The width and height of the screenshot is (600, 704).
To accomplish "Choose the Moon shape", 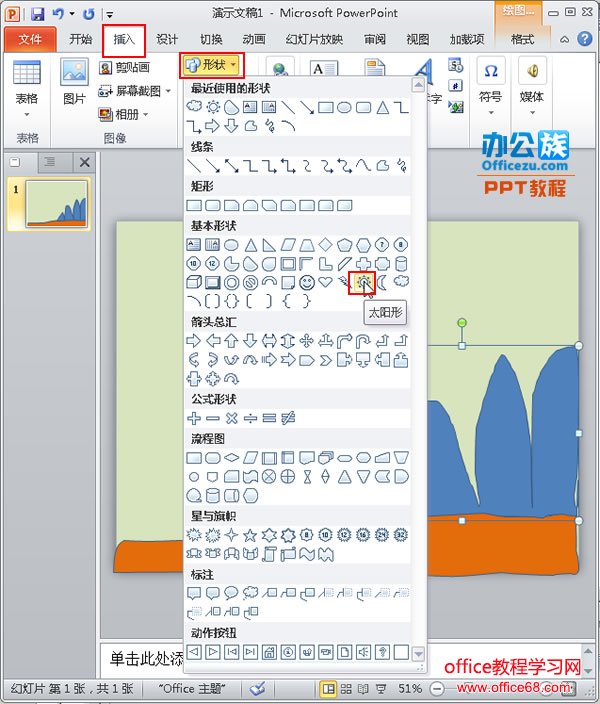I will pos(382,282).
